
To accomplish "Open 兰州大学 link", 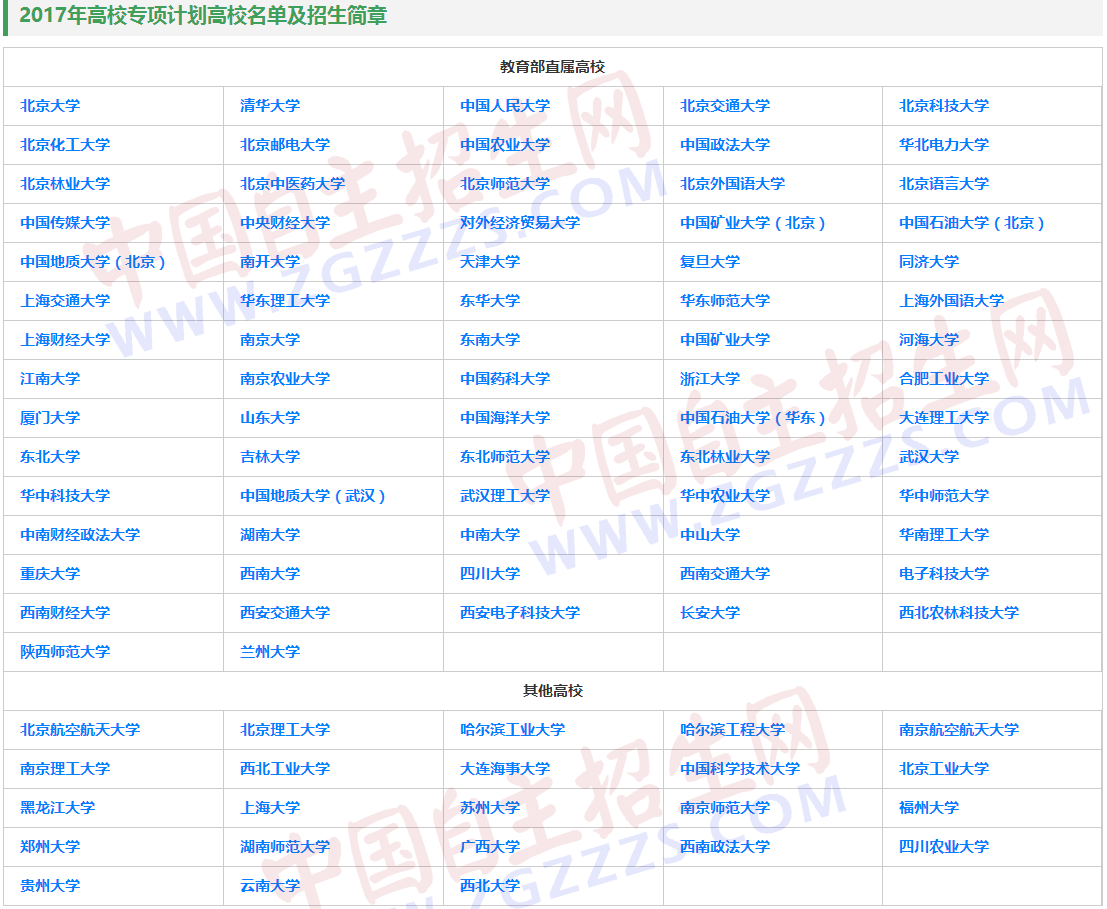I will (x=270, y=651).
